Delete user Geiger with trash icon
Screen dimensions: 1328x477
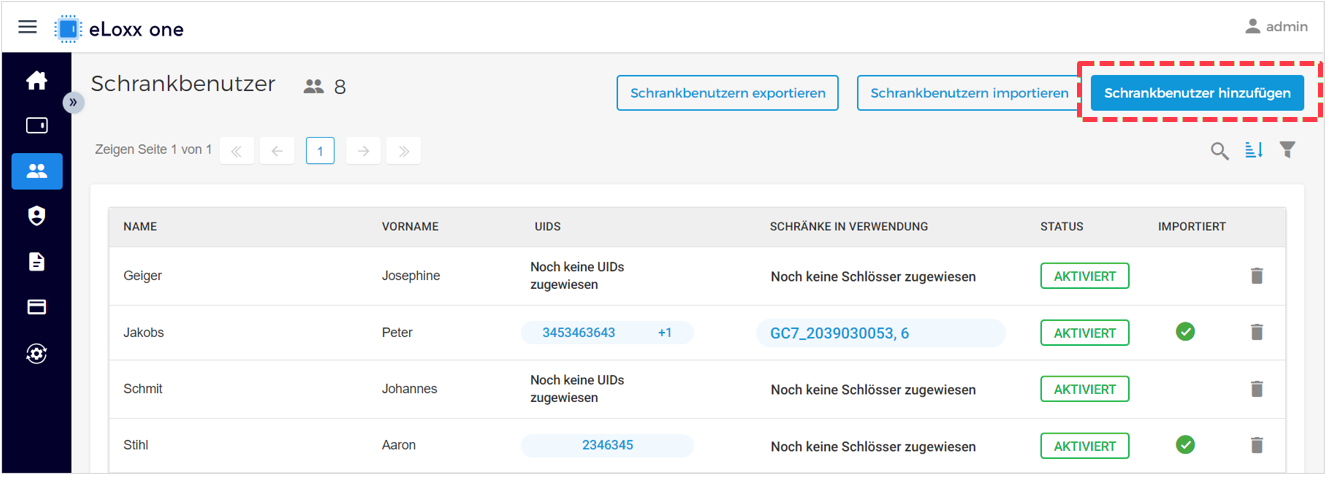(x=1257, y=275)
